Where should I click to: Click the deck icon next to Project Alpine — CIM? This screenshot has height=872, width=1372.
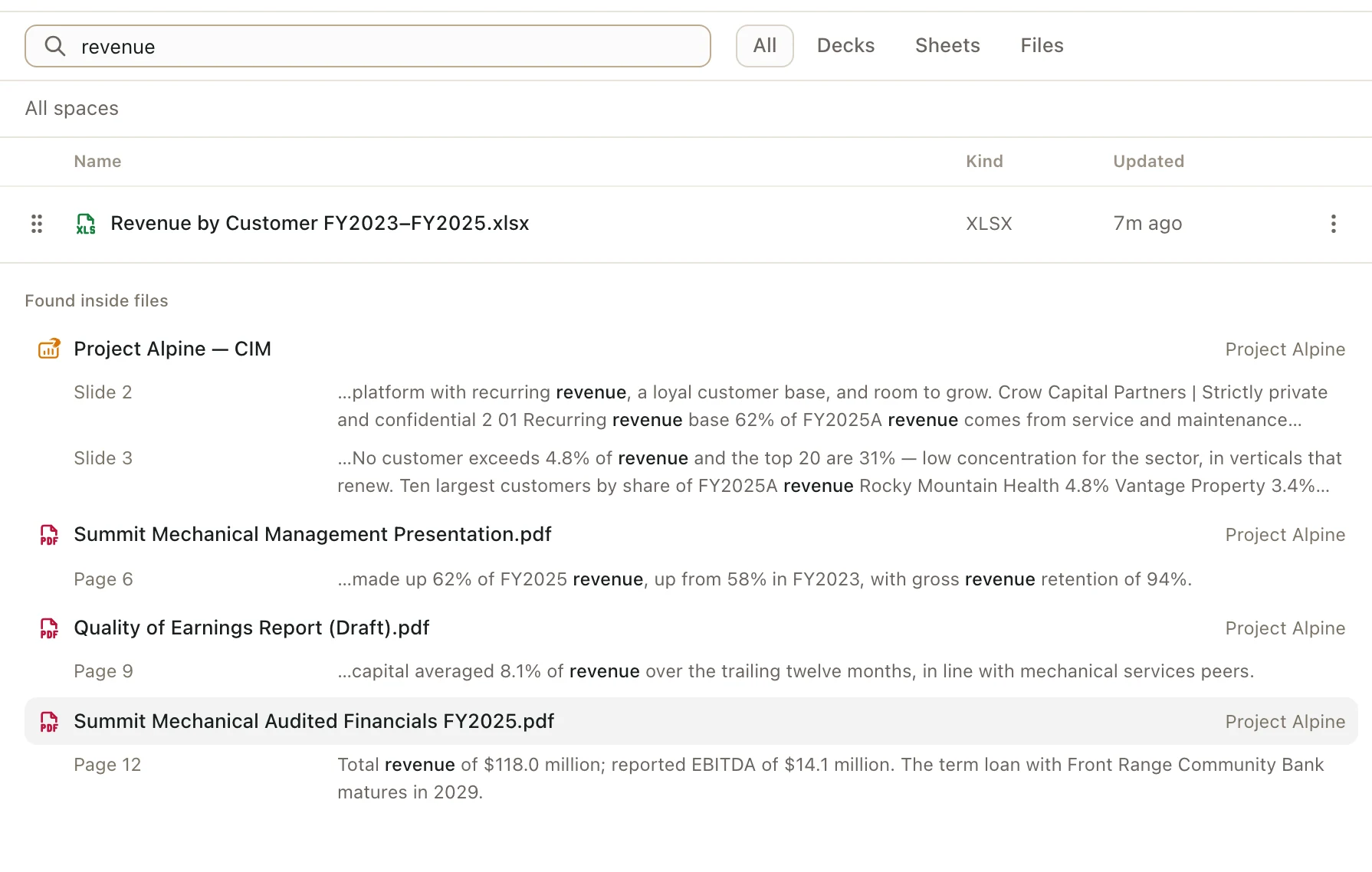(x=49, y=349)
